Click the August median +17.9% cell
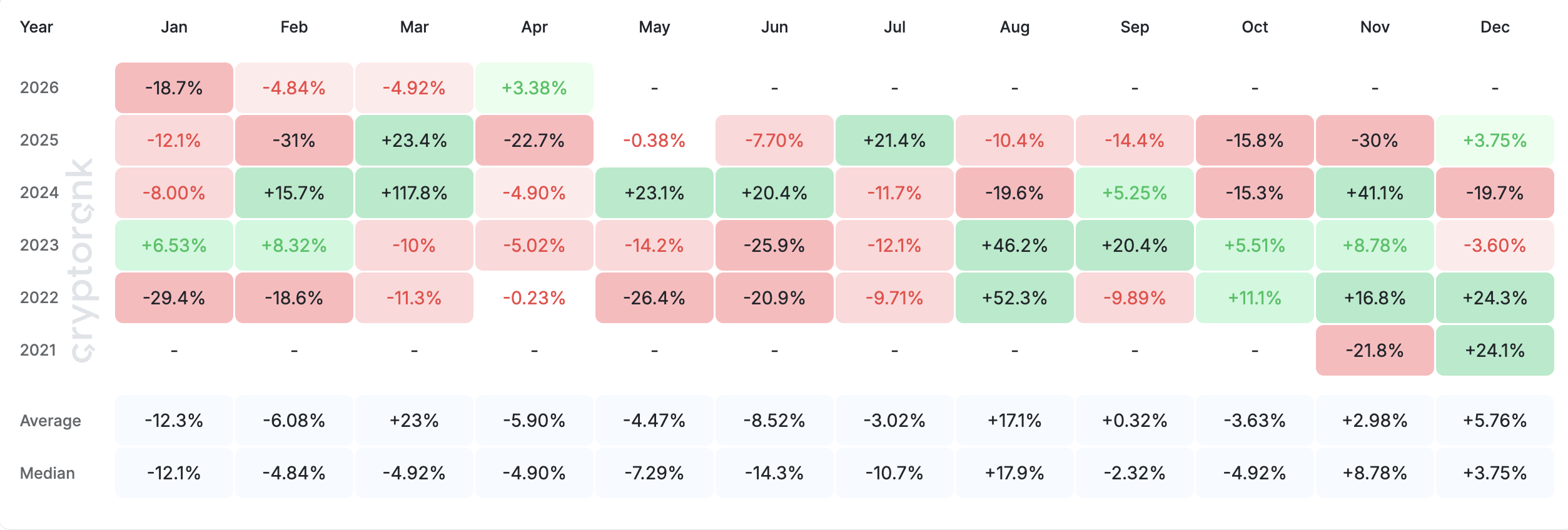The height and width of the screenshot is (530, 1568). [x=1014, y=473]
